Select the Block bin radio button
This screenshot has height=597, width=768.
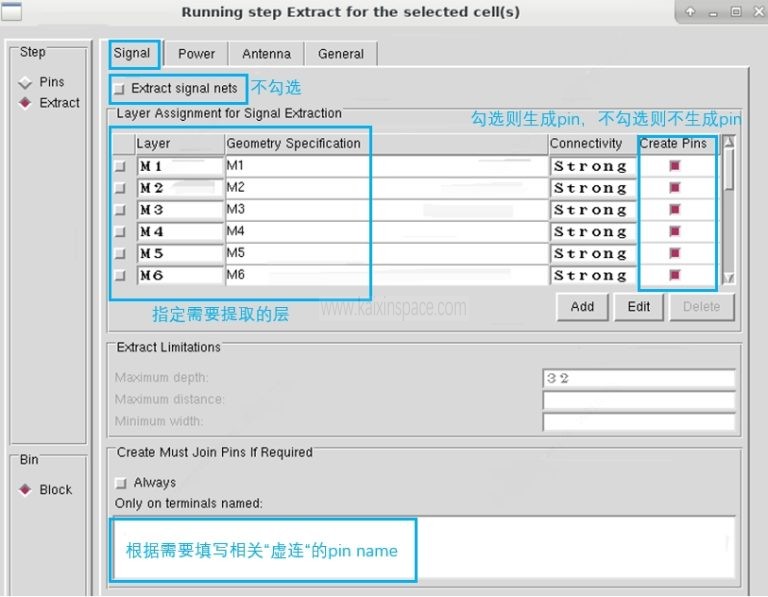(x=26, y=490)
